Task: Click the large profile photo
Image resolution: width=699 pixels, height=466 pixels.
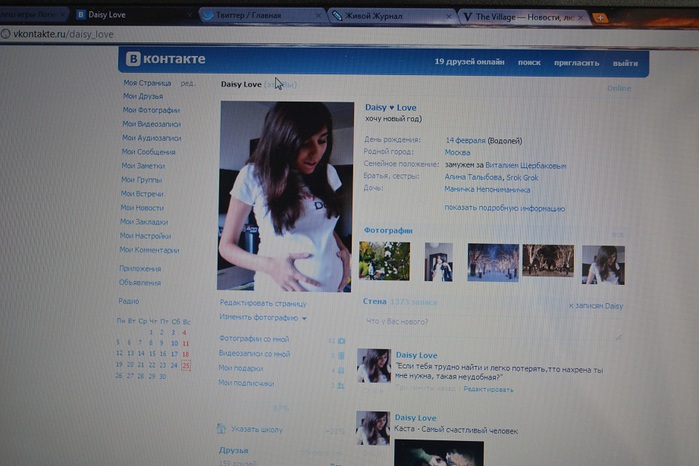Action: [x=285, y=196]
